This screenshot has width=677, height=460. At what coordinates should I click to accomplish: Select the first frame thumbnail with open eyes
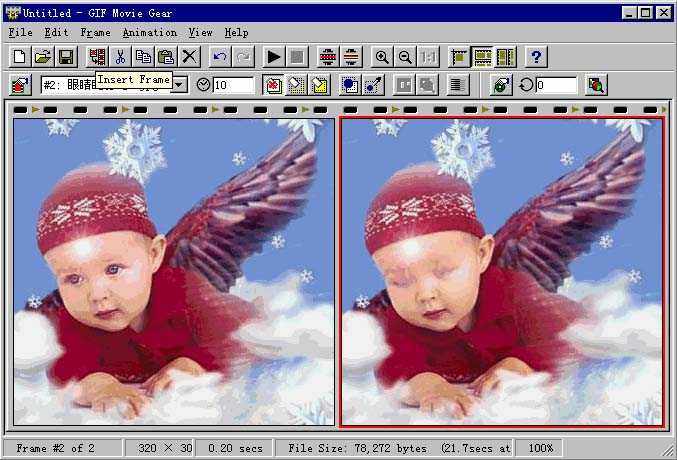pyautogui.click(x=174, y=272)
